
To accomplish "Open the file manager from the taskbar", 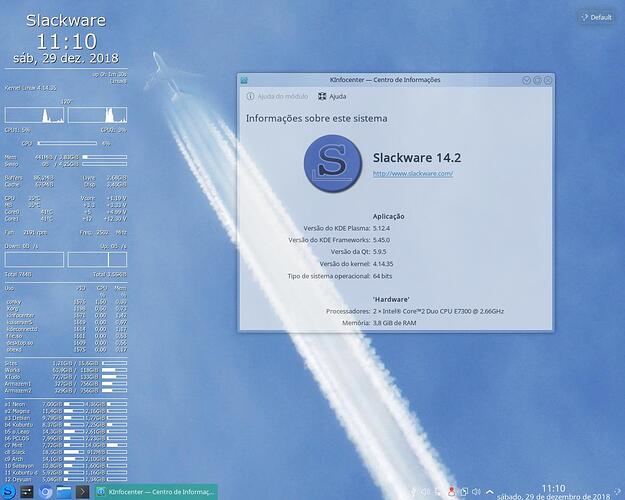I will [x=64, y=492].
